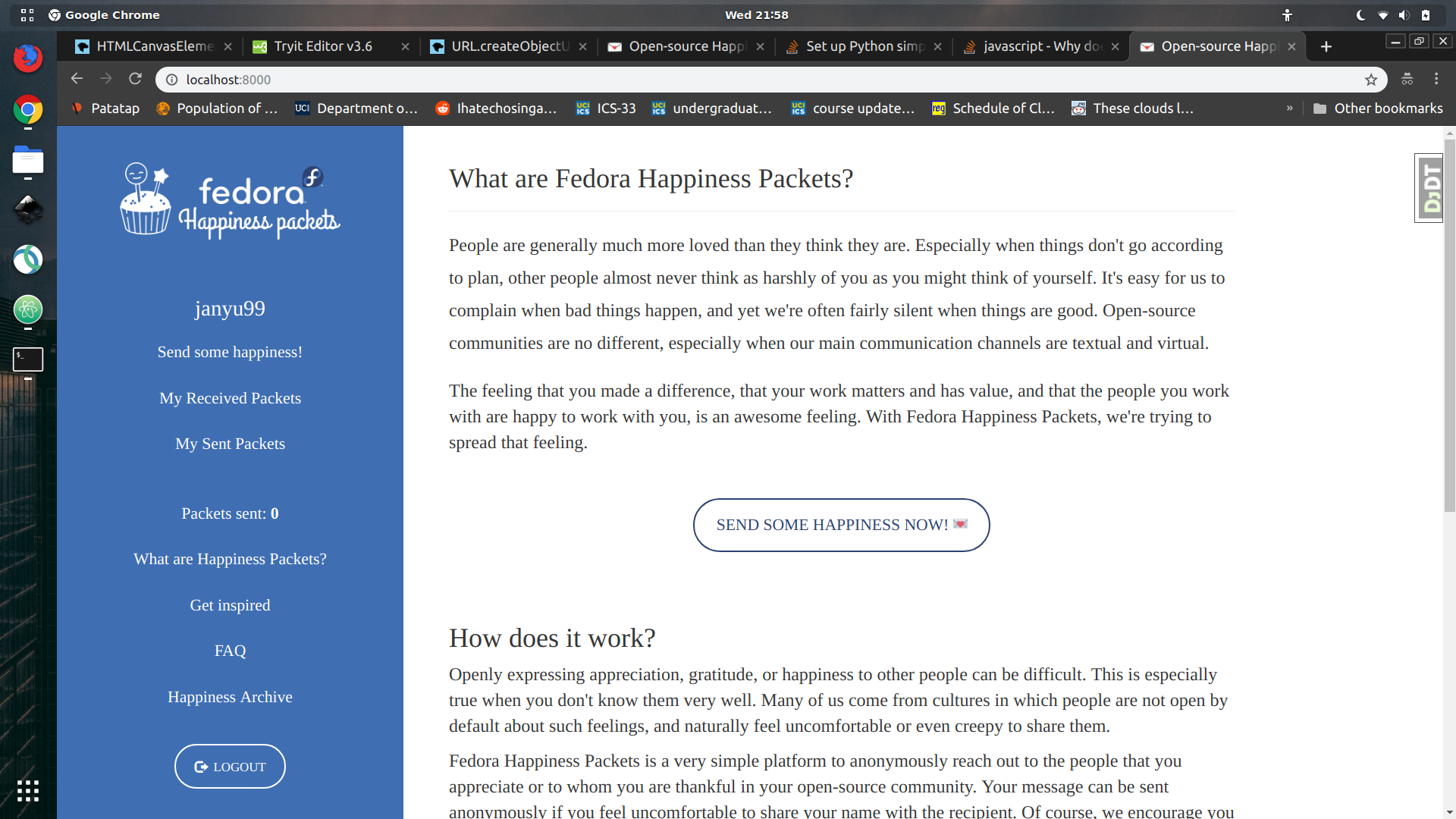Viewport: 1456px width, 819px height.
Task: Open the FAQ page
Action: (230, 651)
